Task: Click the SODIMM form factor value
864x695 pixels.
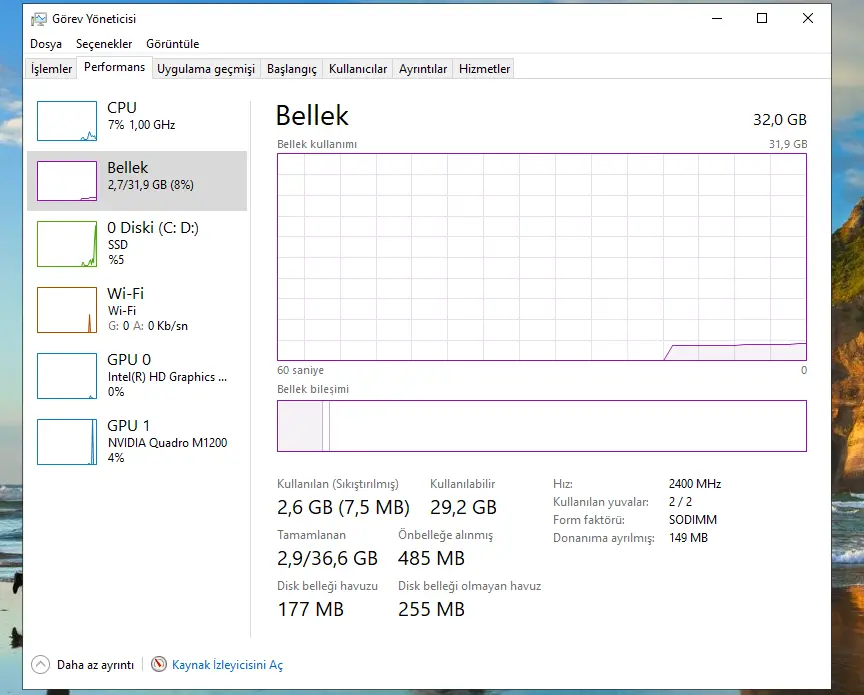Action: [x=693, y=520]
